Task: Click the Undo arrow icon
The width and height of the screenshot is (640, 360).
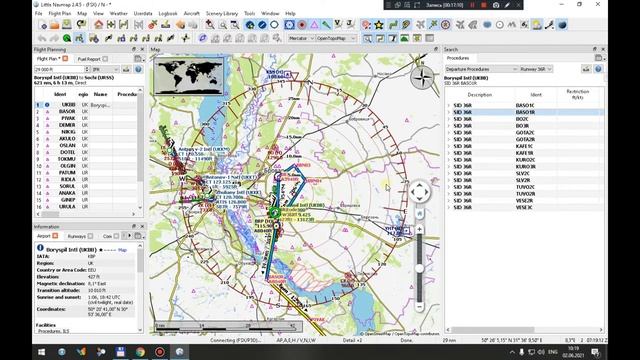Action: (42, 38)
